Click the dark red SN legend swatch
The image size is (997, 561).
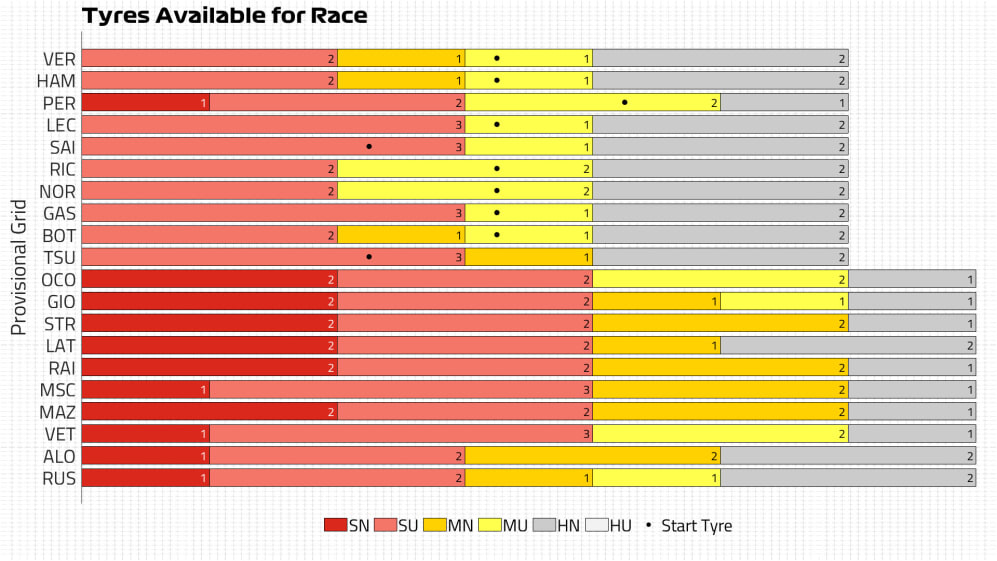(x=335, y=525)
